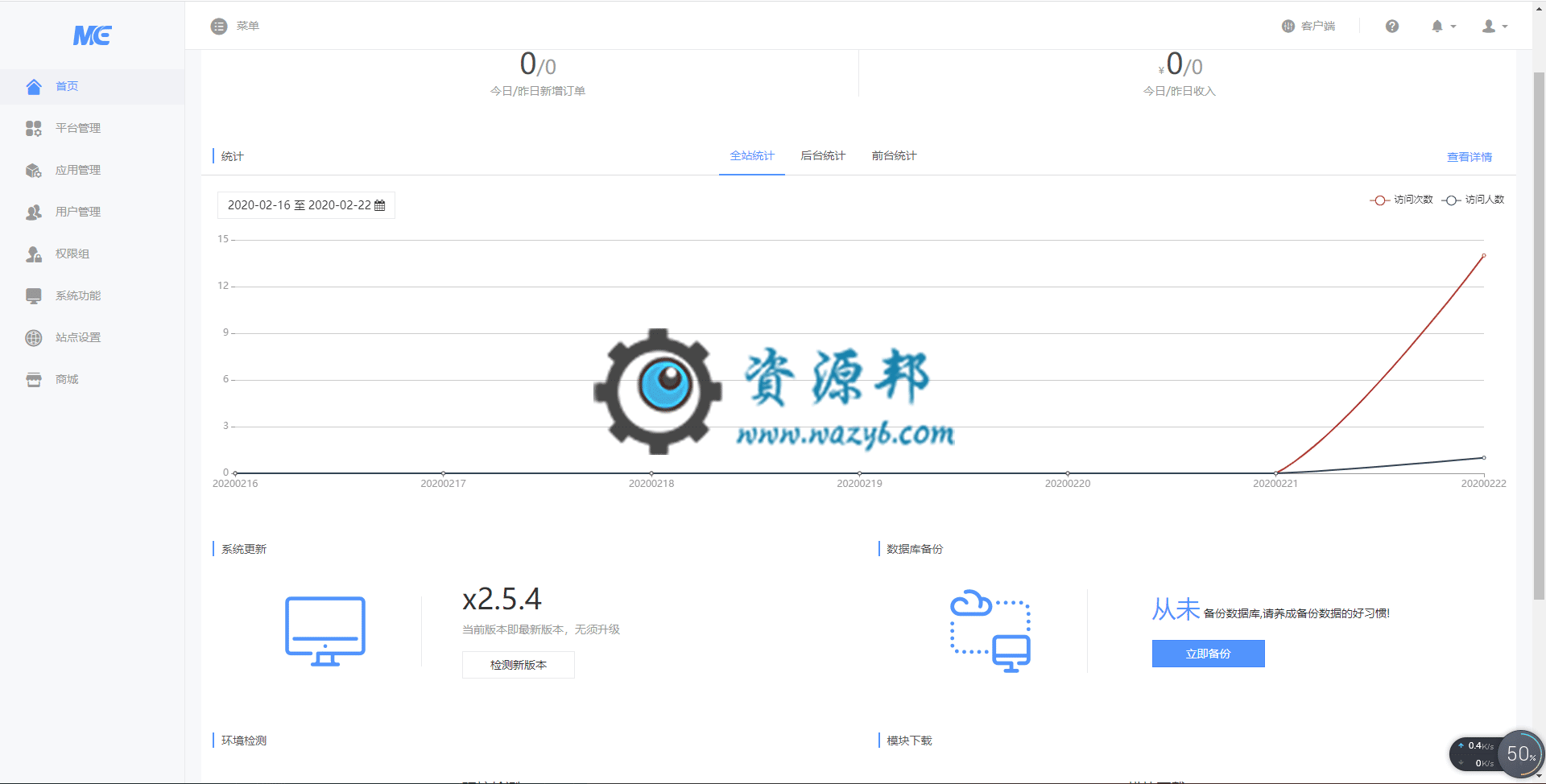Click the 数据库备份 section heading
The width and height of the screenshot is (1546, 784).
(x=915, y=549)
